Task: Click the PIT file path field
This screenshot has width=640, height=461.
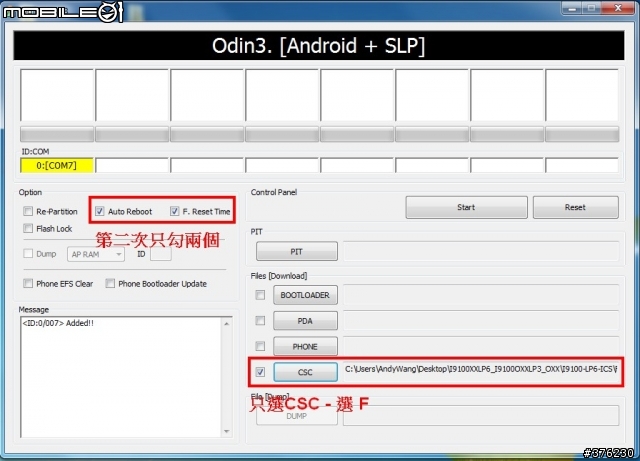Action: 481,251
